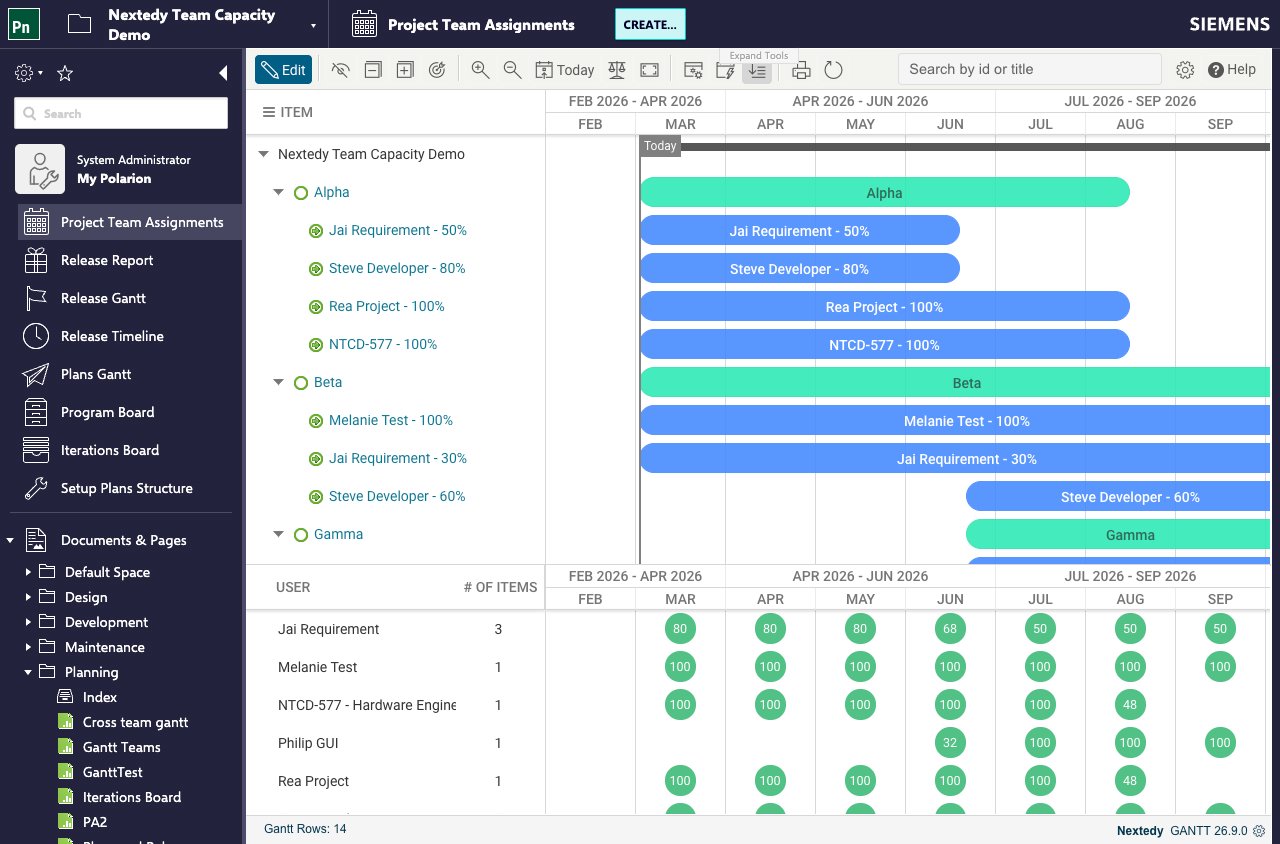Click the Polarion Pn logo icon

[x=23, y=24]
